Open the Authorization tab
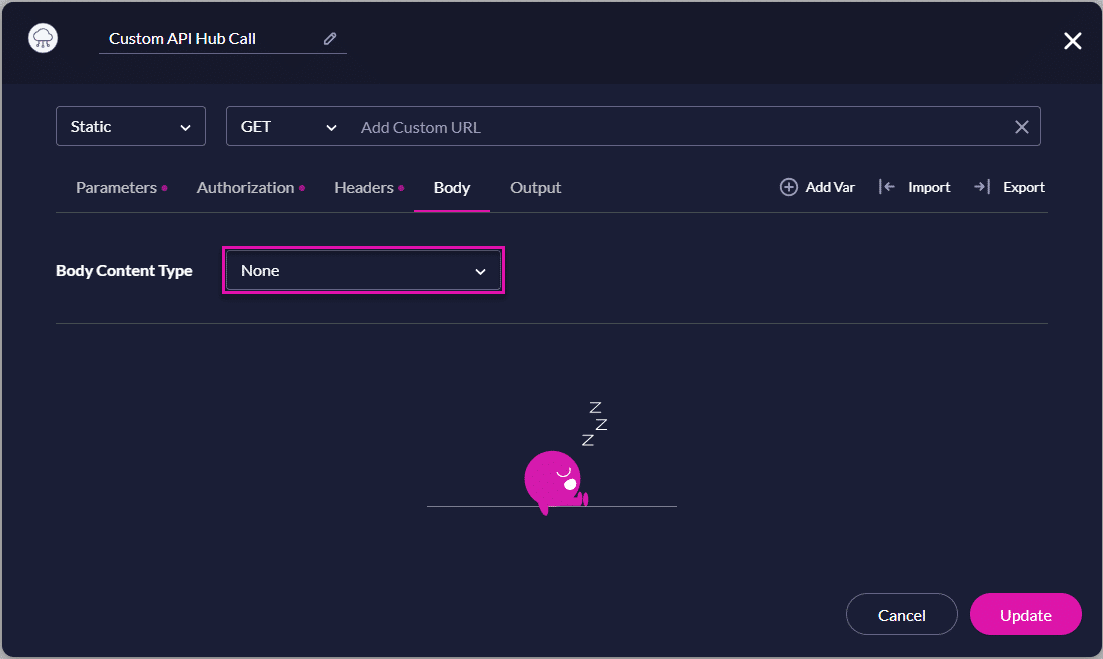 (x=245, y=188)
